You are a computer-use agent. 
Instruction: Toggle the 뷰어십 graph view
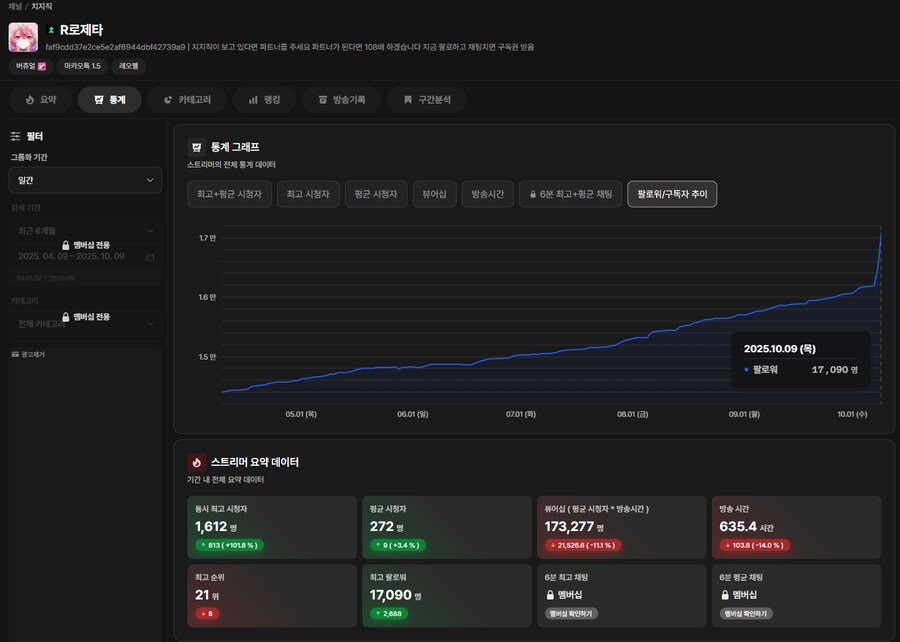click(x=434, y=194)
